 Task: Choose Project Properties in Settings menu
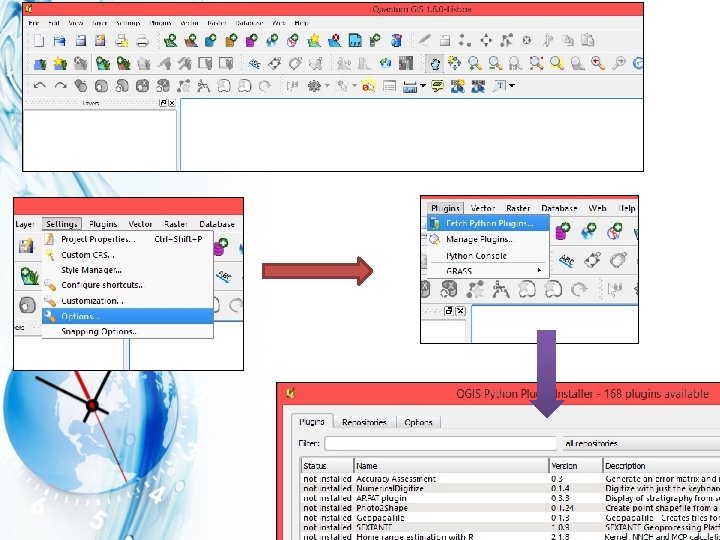(x=128, y=239)
